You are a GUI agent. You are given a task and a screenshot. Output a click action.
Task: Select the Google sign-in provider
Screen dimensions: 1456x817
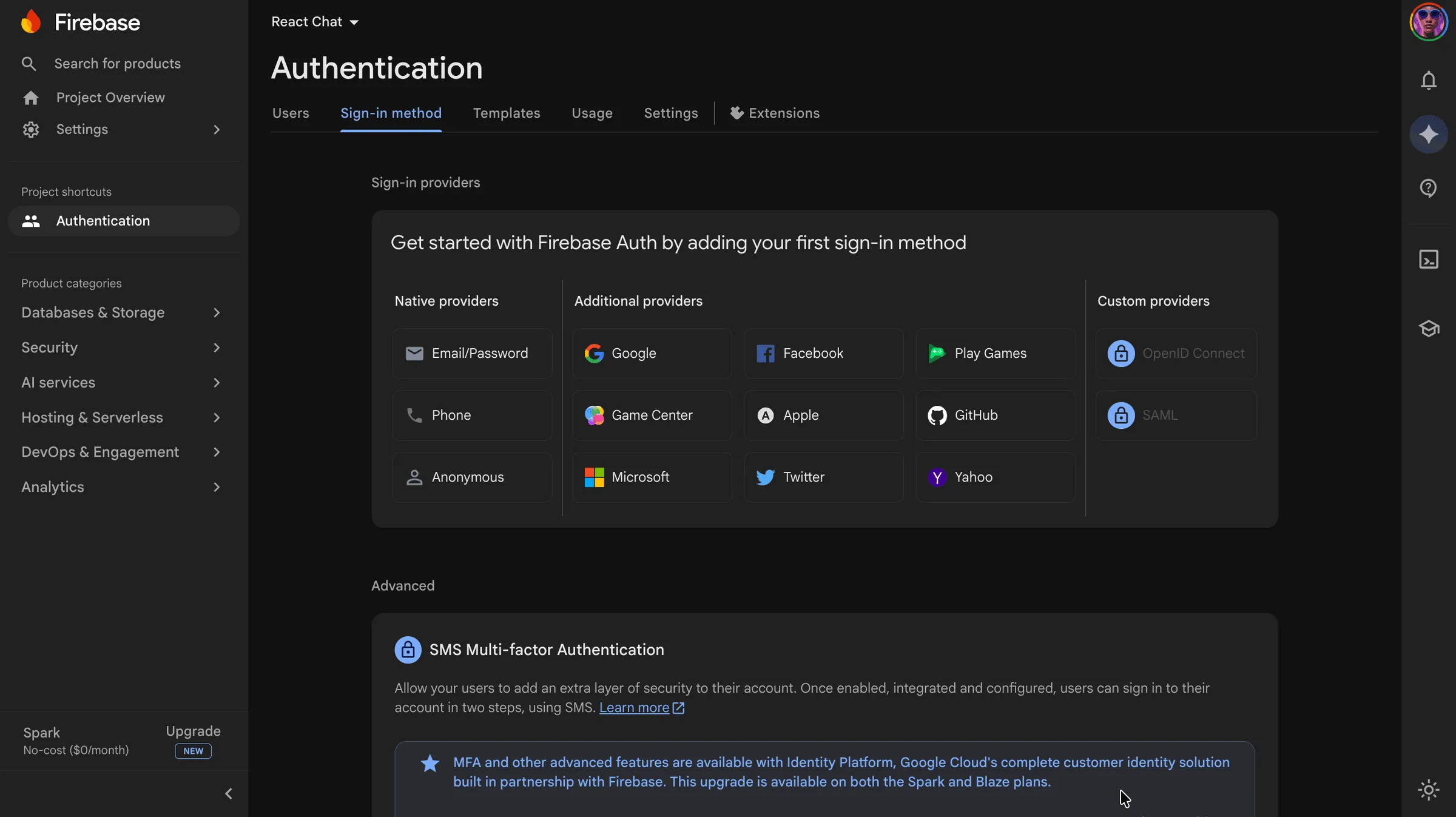(652, 354)
